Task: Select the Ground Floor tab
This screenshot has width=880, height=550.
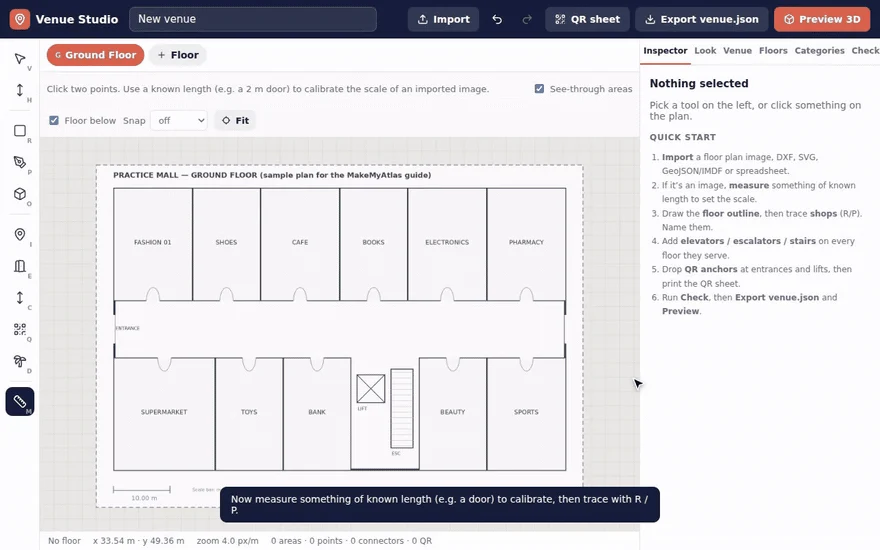Action: coord(95,55)
